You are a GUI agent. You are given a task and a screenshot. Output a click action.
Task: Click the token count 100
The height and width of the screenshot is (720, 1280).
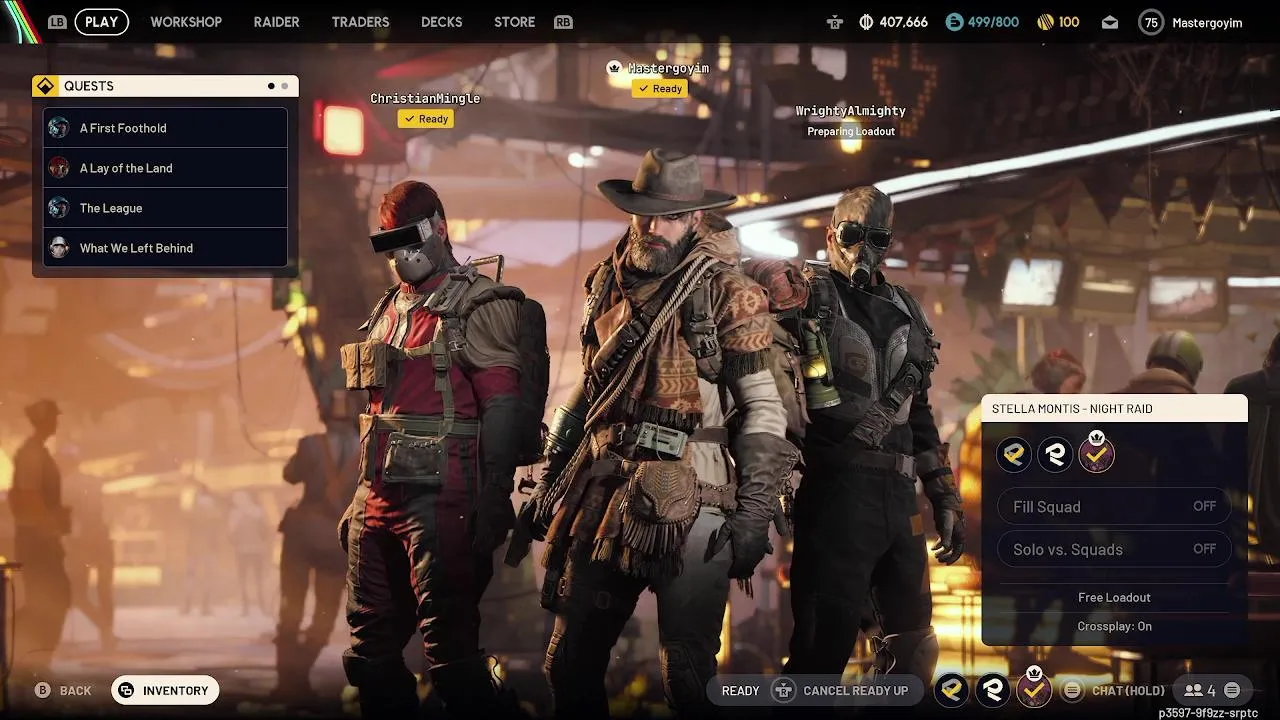(1069, 22)
